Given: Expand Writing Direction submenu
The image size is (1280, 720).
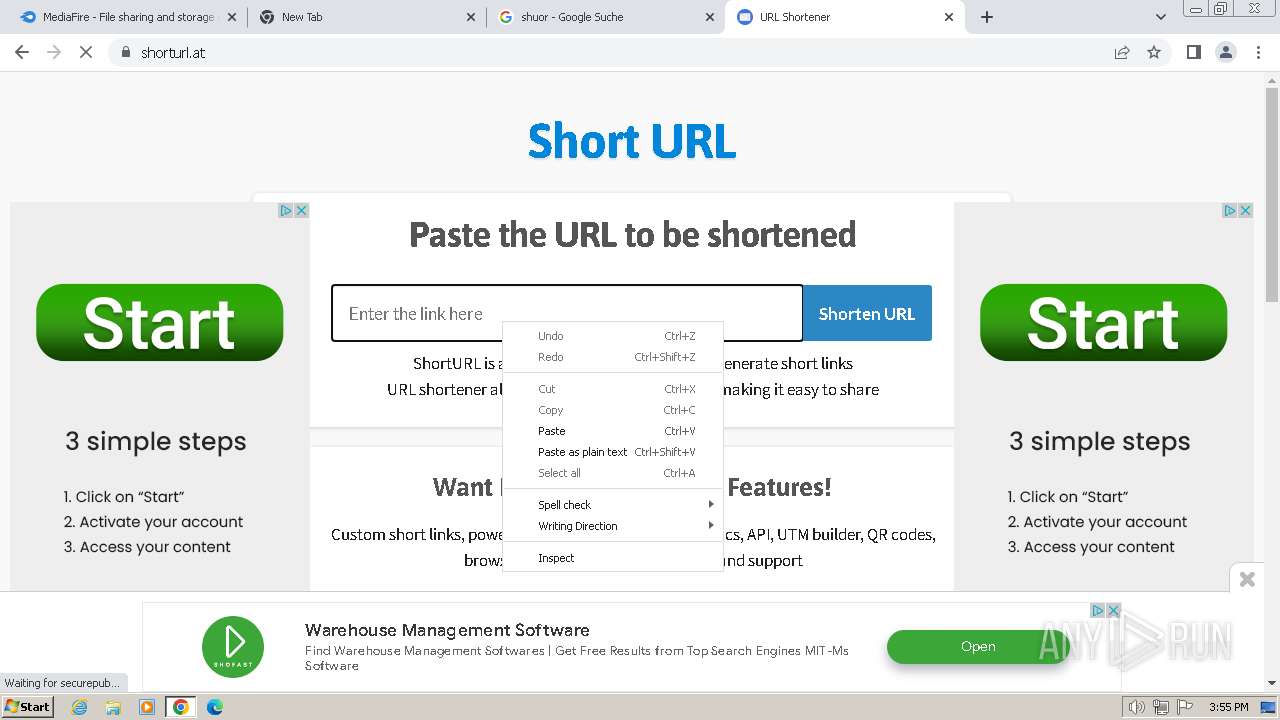Looking at the screenshot, I should point(612,526).
